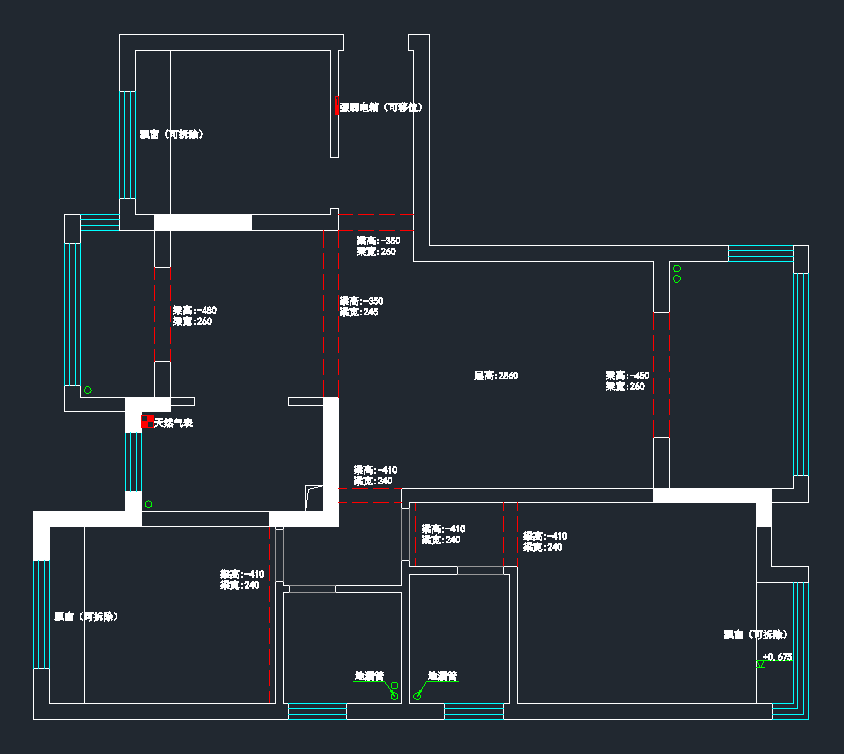The width and height of the screenshot is (844, 754).
Task: Select 飘窗（可拆除）label in top room
Action: click(x=172, y=134)
